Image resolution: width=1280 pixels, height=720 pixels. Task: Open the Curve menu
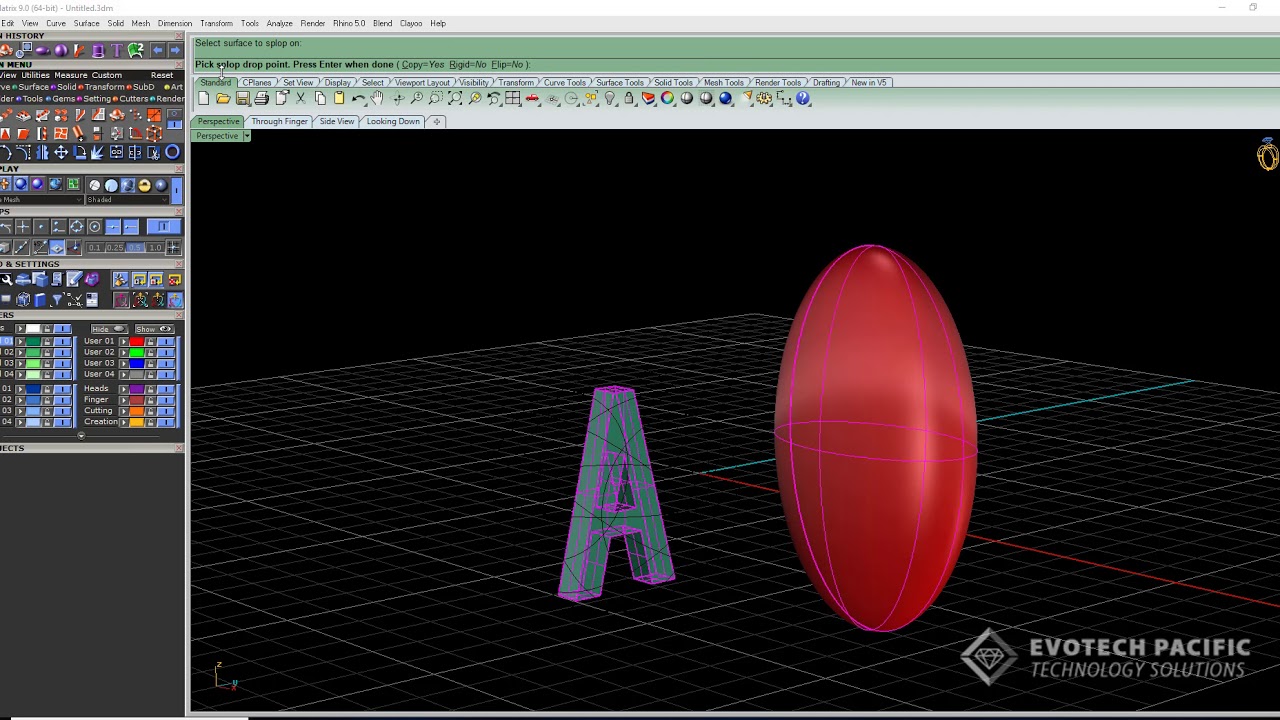[56, 23]
